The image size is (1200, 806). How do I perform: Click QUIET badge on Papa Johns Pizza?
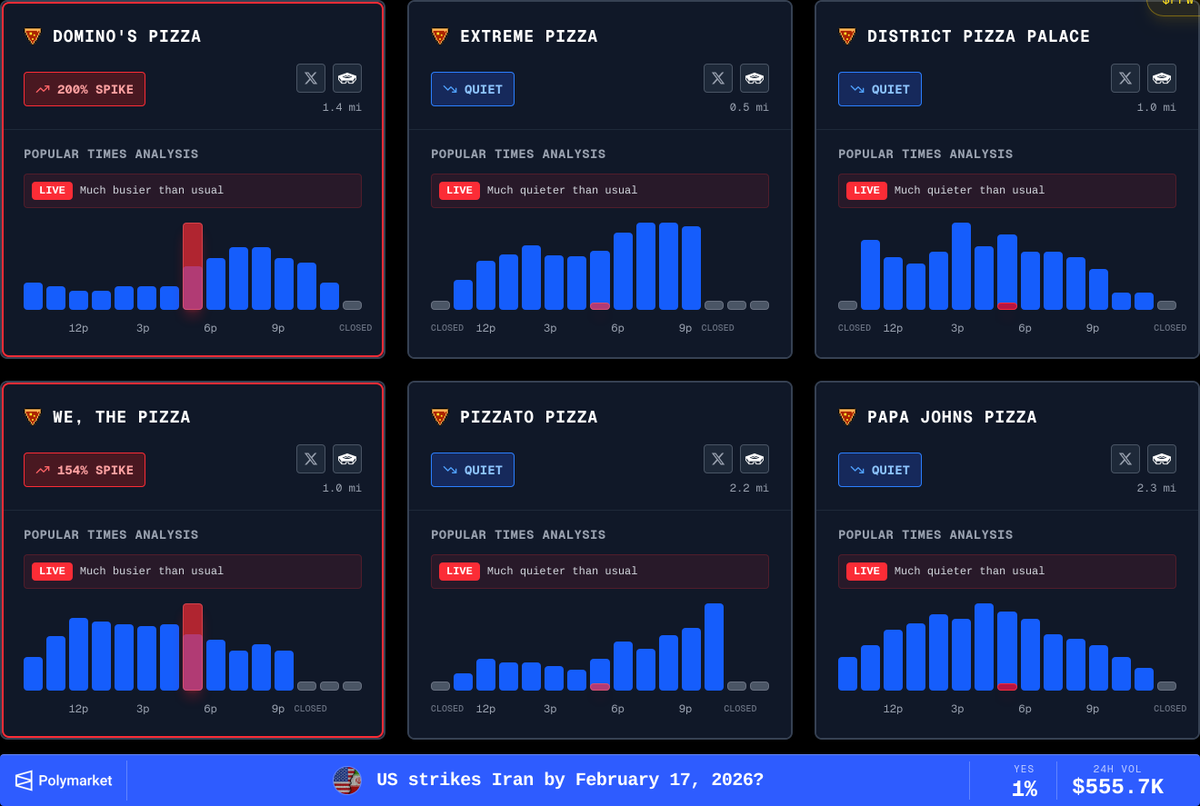pyautogui.click(x=880, y=470)
